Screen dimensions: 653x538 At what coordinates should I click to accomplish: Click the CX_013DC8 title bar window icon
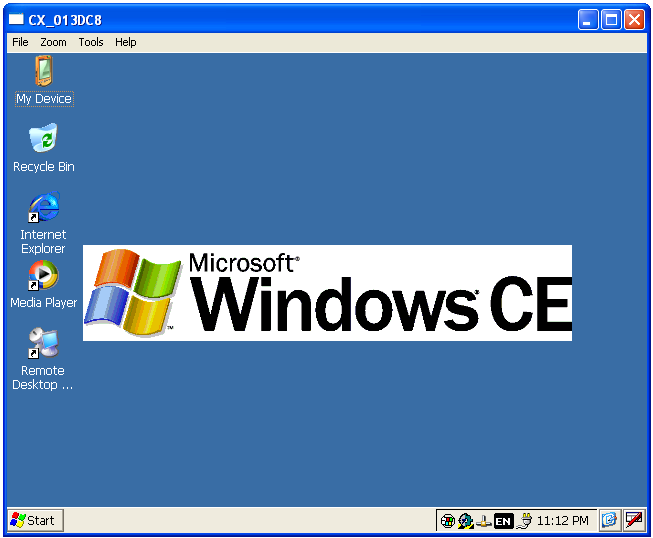pyautogui.click(x=16, y=19)
